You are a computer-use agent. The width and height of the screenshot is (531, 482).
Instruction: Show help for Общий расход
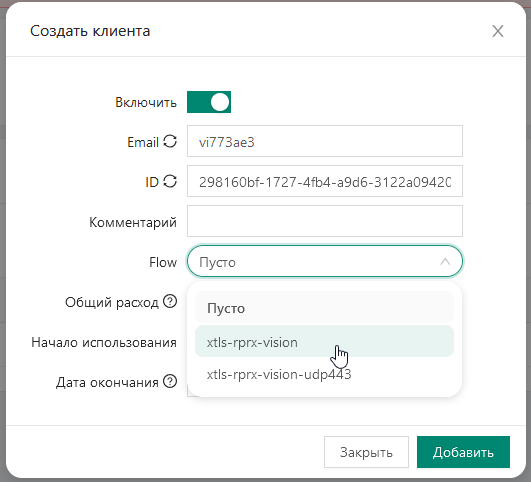[x=170, y=301]
